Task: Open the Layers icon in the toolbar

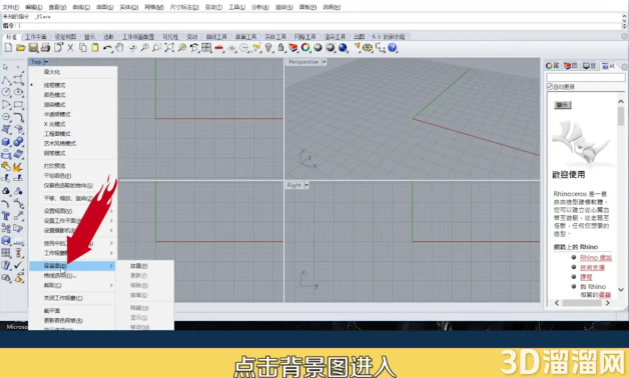Action: tap(293, 48)
